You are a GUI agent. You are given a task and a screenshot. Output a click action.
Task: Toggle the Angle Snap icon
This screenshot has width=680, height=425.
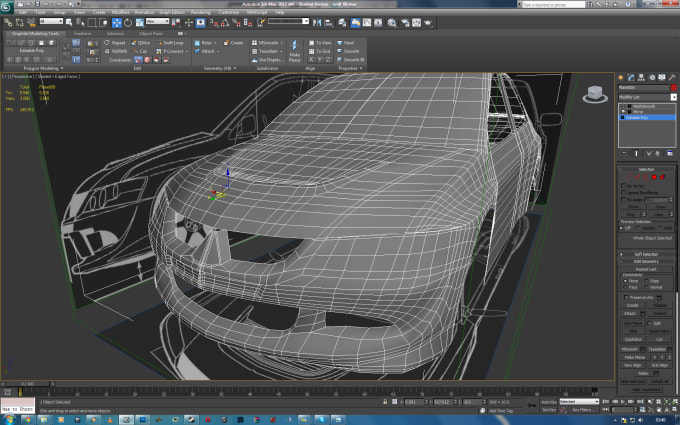click(x=225, y=23)
